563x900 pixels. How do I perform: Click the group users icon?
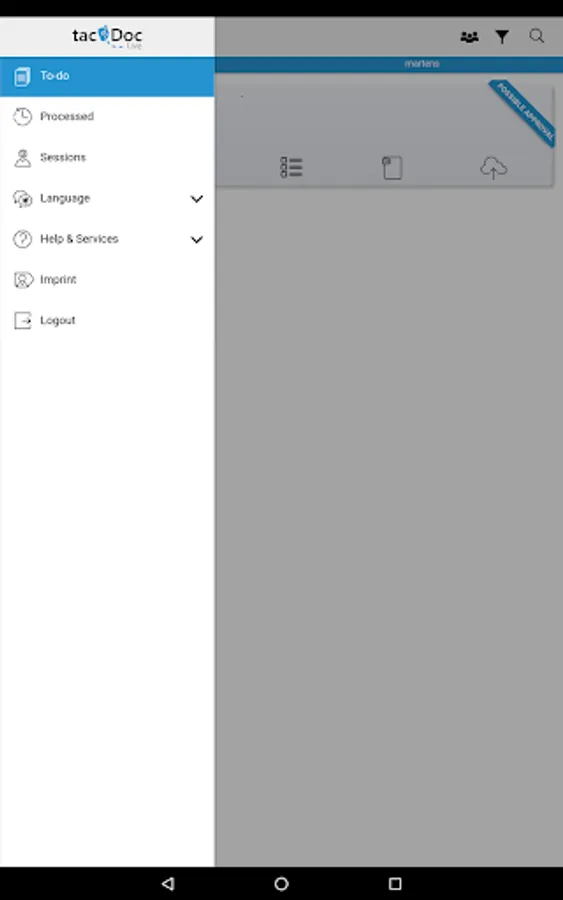(x=469, y=37)
